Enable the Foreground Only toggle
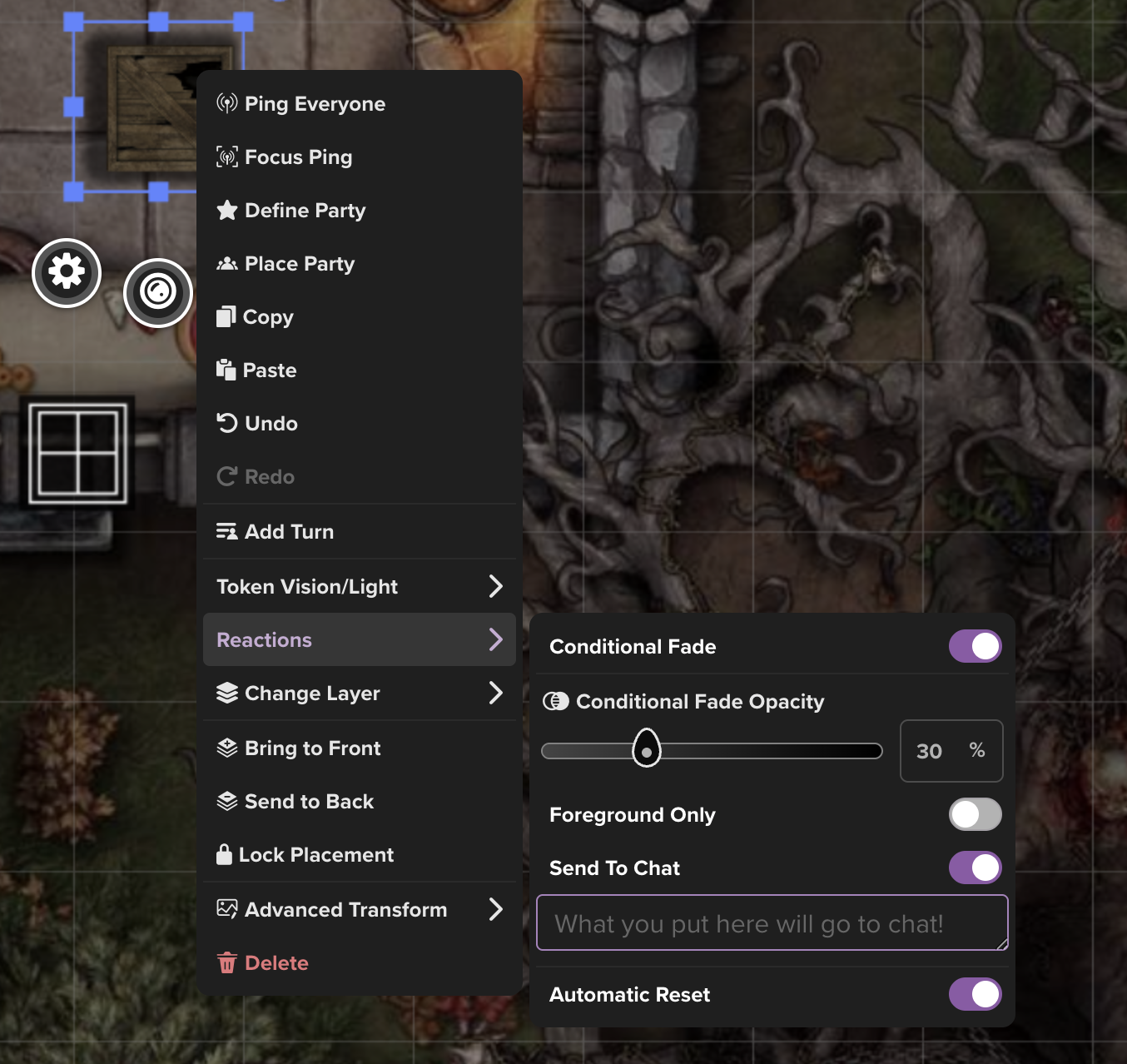This screenshot has height=1064, width=1127. coord(975,814)
